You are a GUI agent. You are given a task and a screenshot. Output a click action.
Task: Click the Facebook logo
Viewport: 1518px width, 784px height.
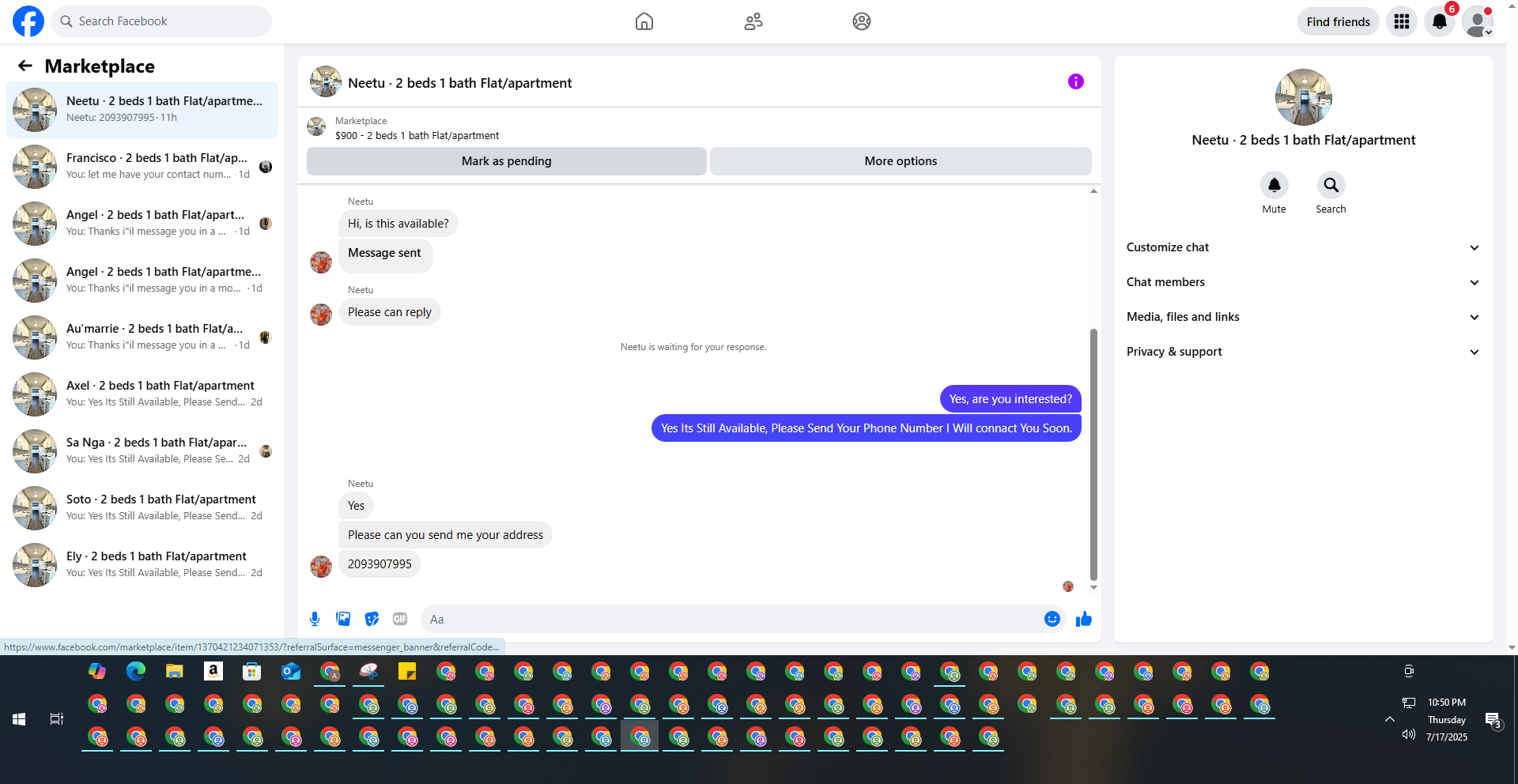point(28,21)
